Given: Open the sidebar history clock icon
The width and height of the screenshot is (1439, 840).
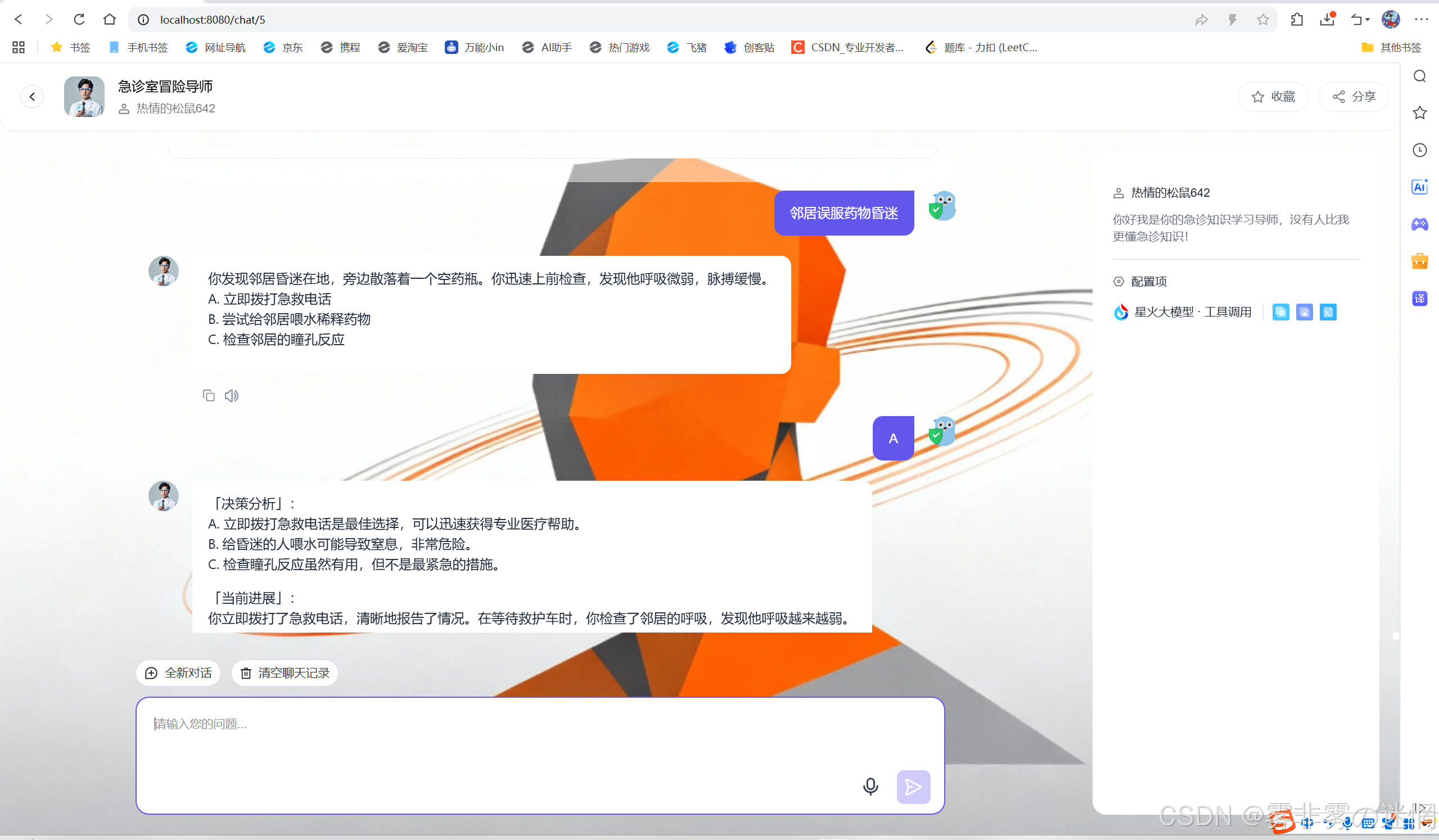Looking at the screenshot, I should point(1419,150).
